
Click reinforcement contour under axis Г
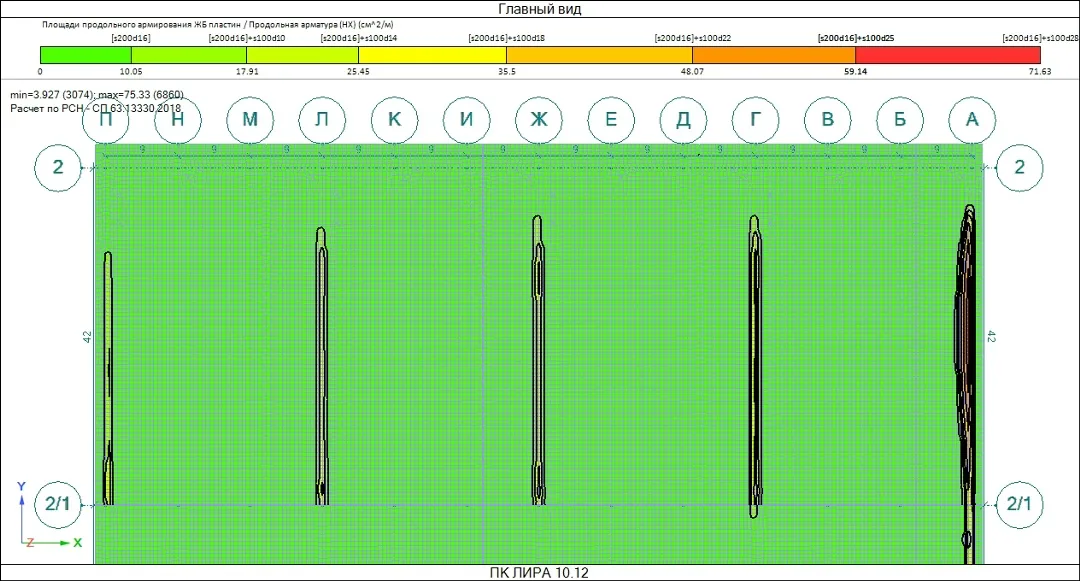coord(755,366)
